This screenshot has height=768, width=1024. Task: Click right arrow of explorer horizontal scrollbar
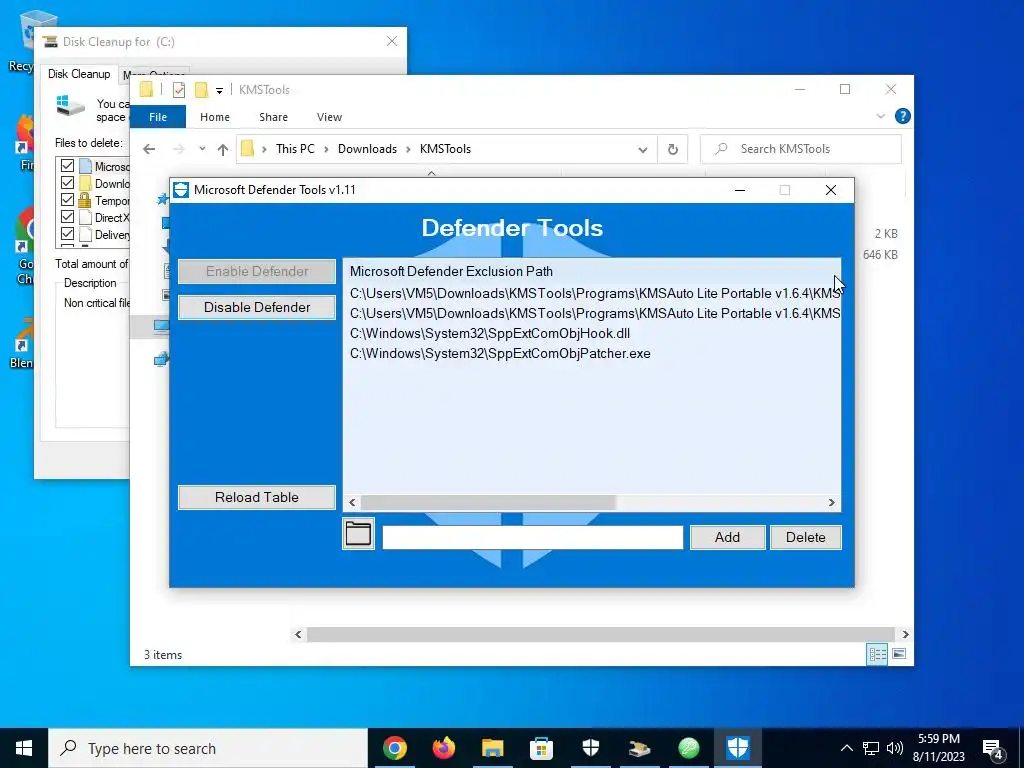905,634
